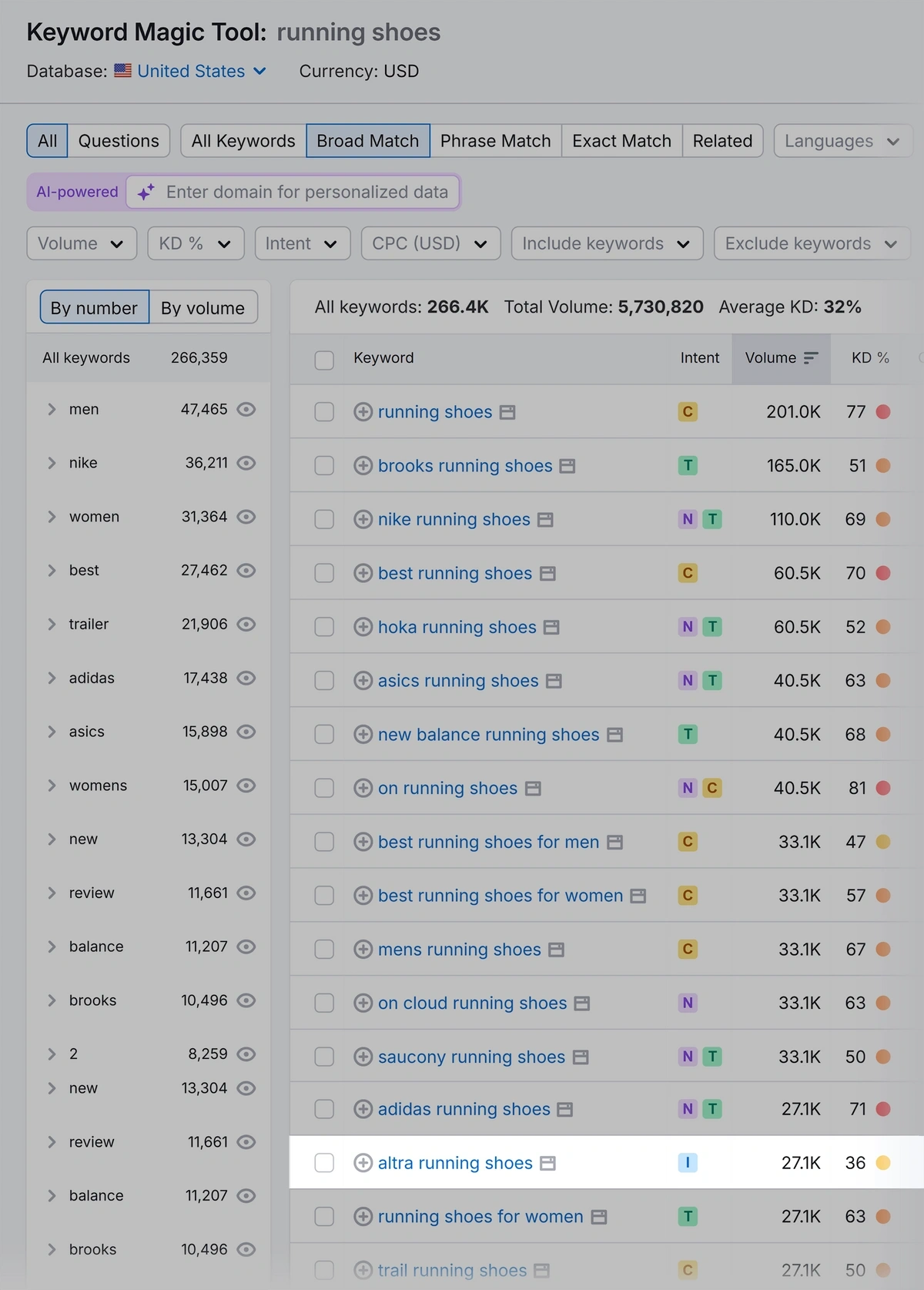Toggle the select-all checkbox in Keyword header

pyautogui.click(x=324, y=360)
